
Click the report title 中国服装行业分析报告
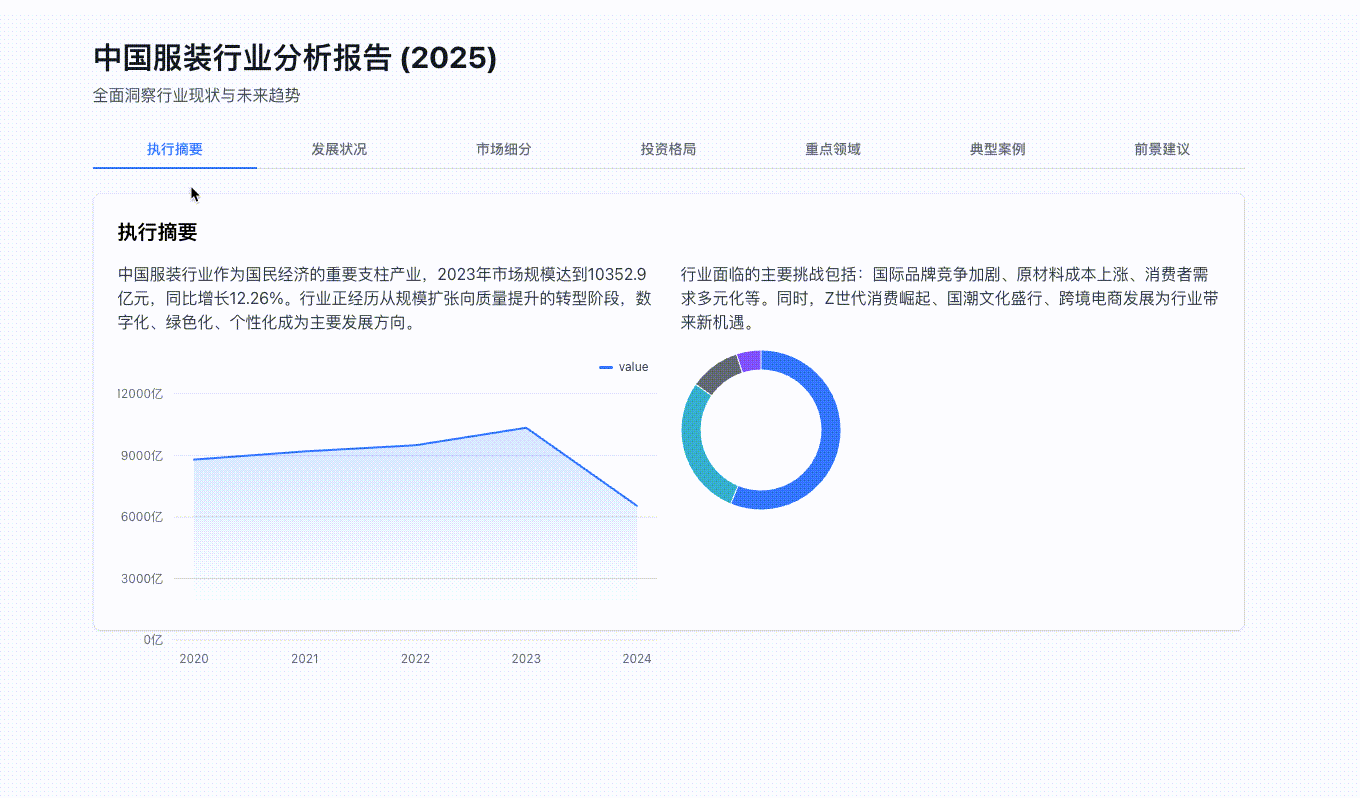point(292,59)
